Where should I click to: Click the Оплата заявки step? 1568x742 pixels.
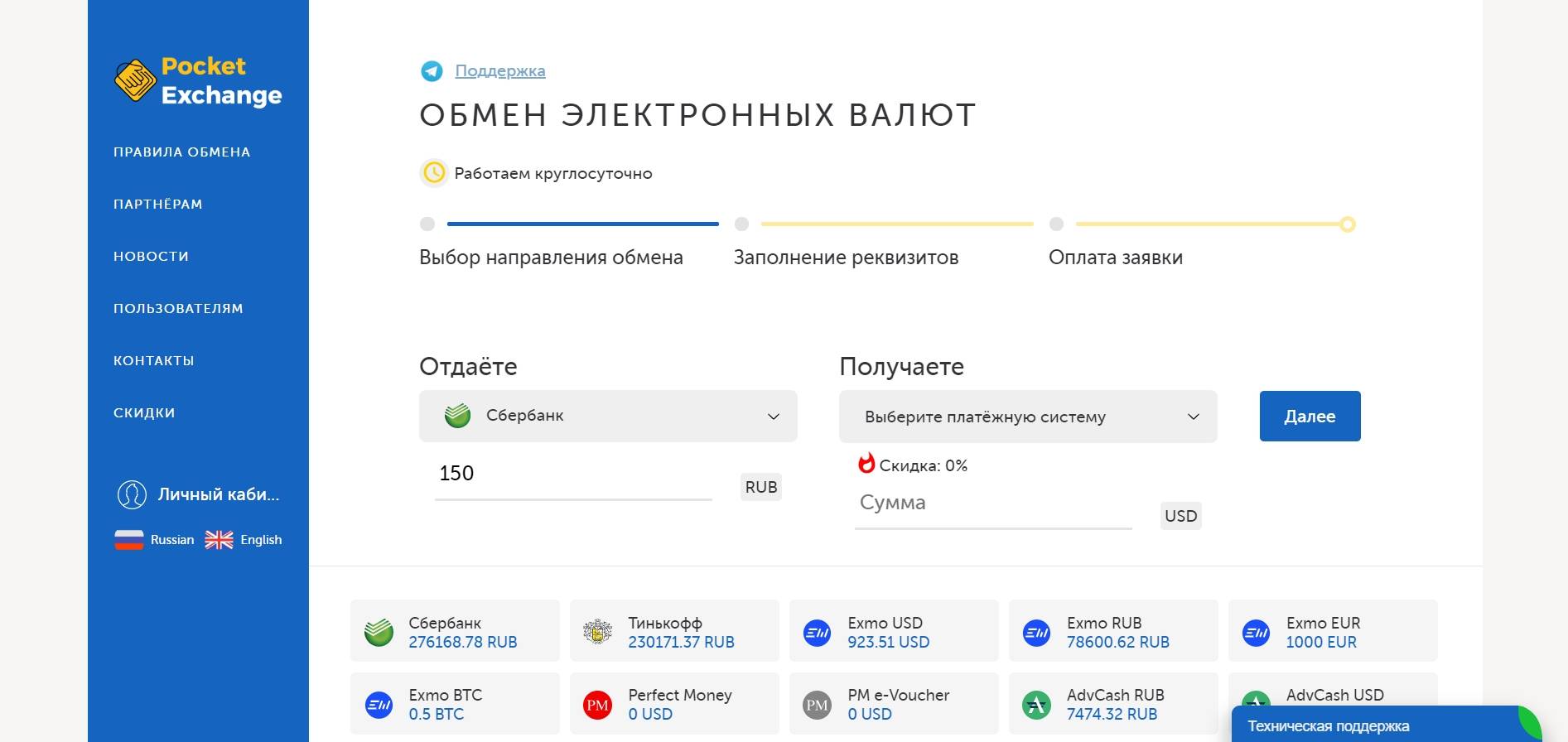tap(1115, 258)
